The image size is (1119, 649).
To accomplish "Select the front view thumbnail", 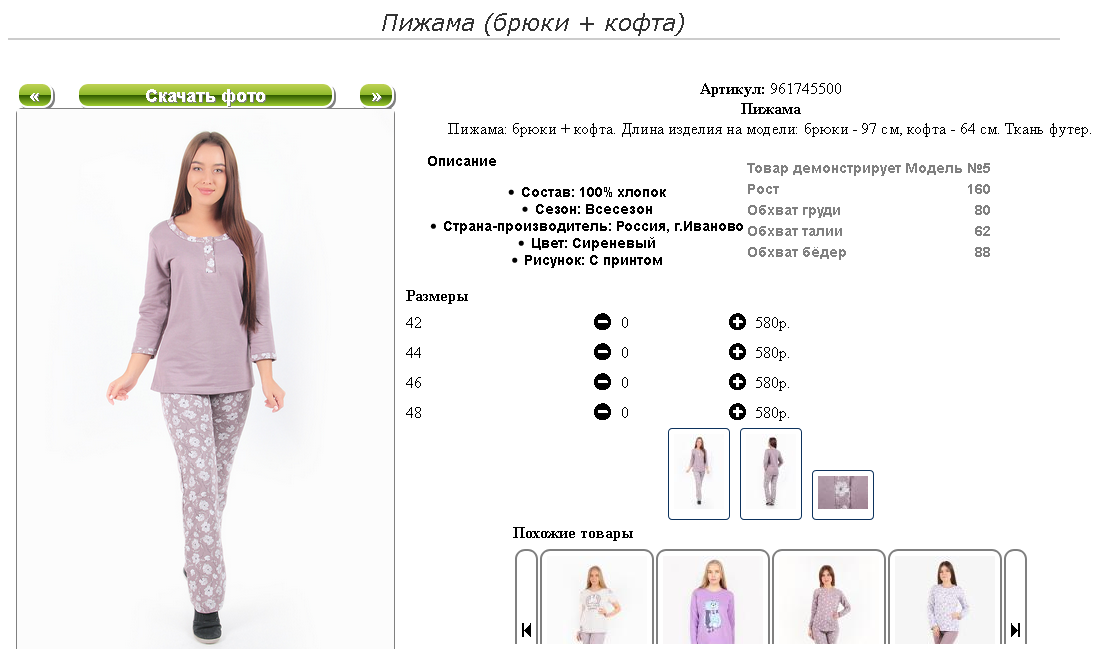I will click(x=699, y=473).
